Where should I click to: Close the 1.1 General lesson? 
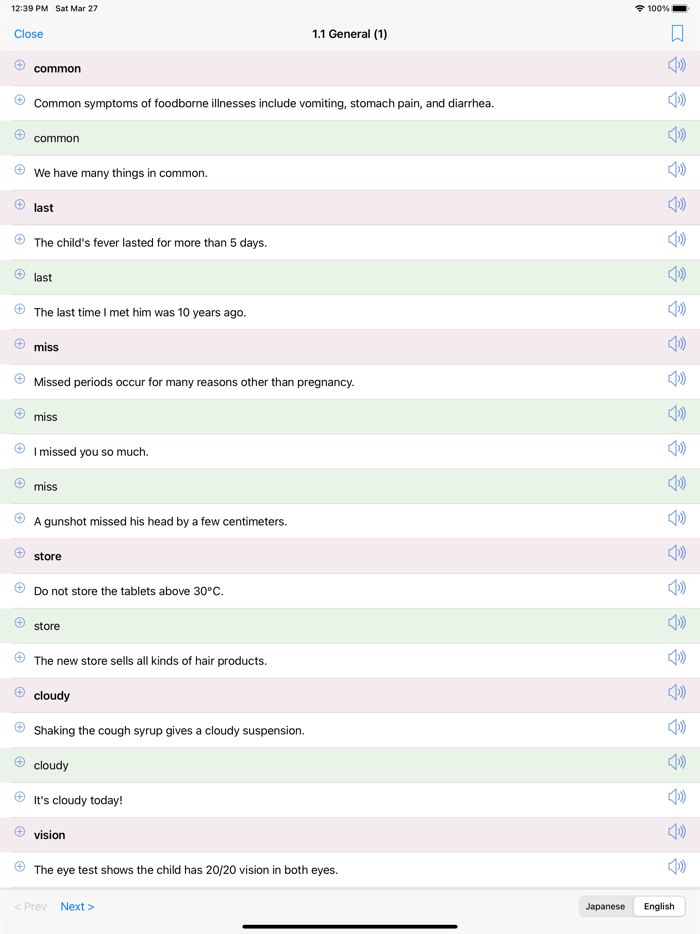click(29, 34)
